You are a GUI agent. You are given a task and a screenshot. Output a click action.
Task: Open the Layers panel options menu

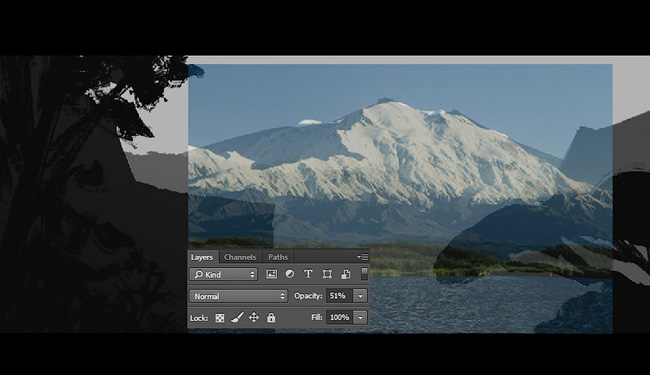point(362,257)
